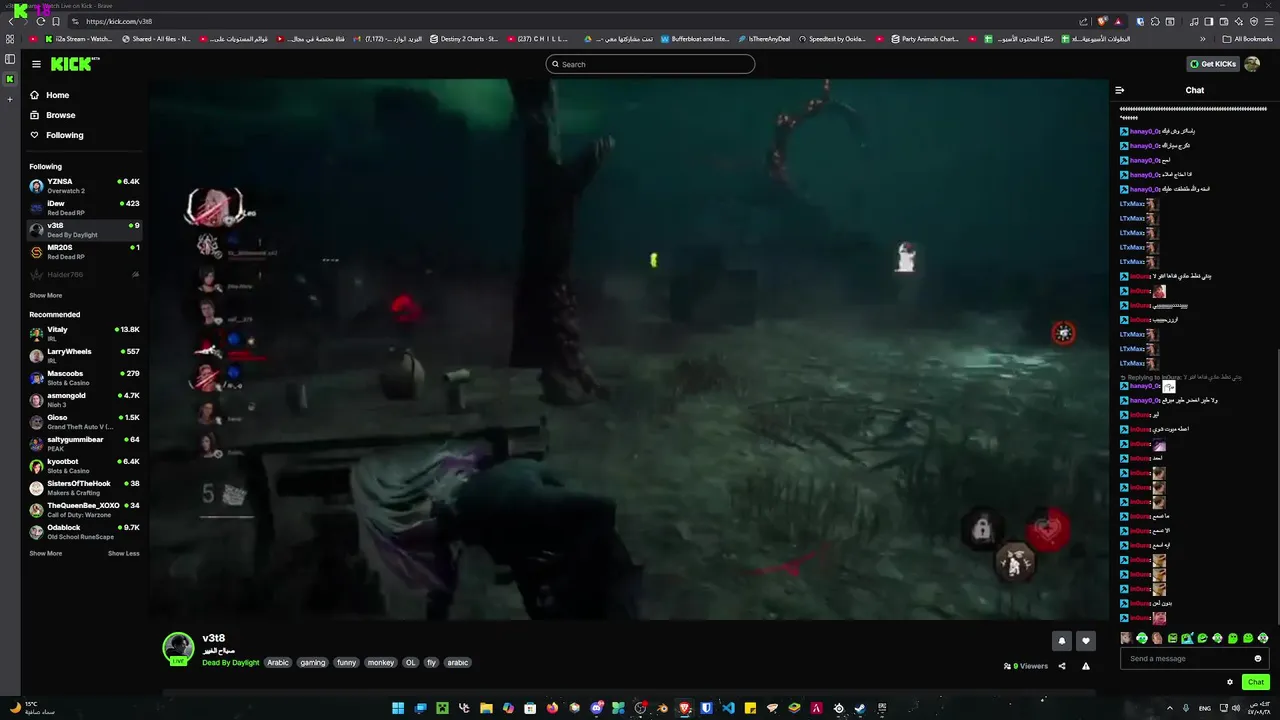The image size is (1280, 720).
Task: Open the IsThereAnyDeal bookmark
Action: (x=764, y=39)
